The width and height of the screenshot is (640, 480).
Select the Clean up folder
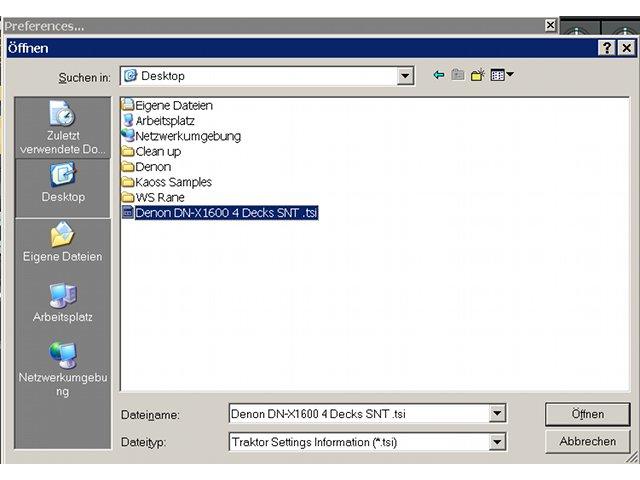tap(151, 151)
